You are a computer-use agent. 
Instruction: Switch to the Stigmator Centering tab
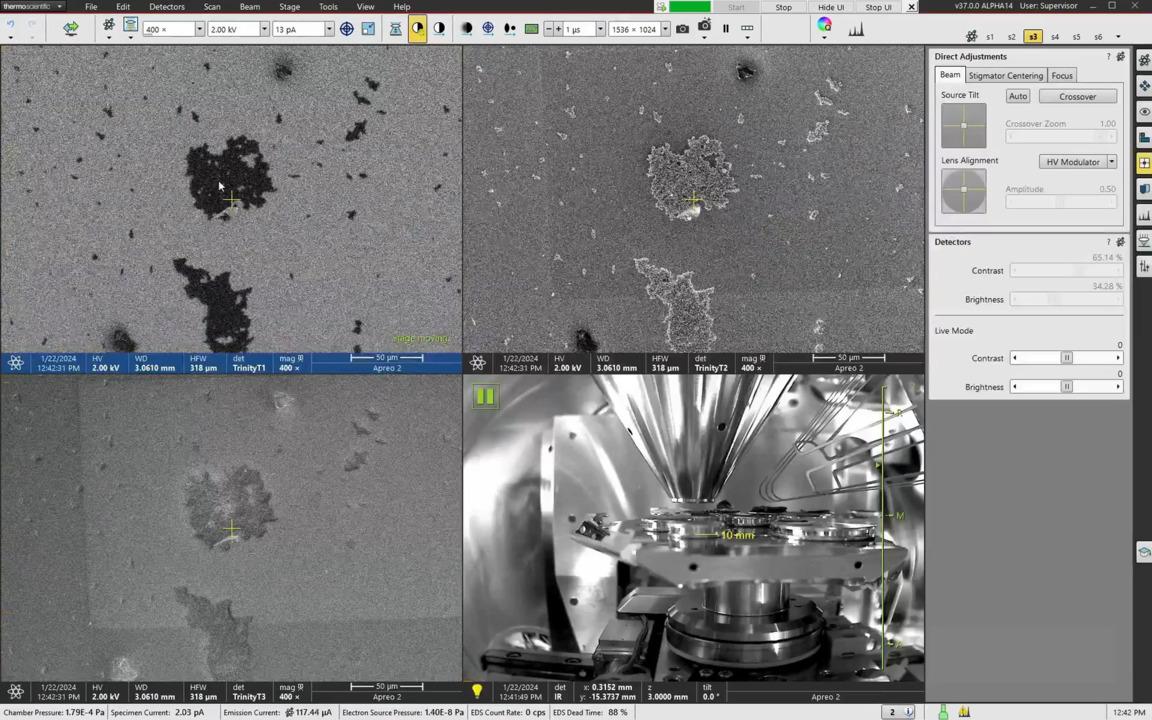(x=1005, y=76)
